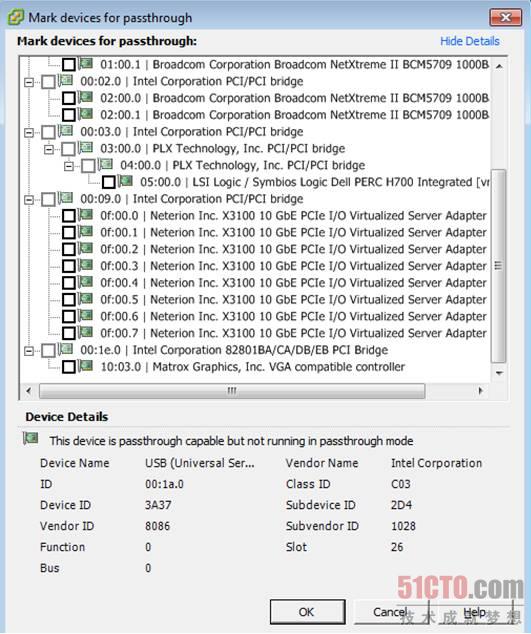This screenshot has width=531, height=634.
Task: Check the 0f:00.3 Neterion X3100 checkbox
Action: (x=69, y=266)
